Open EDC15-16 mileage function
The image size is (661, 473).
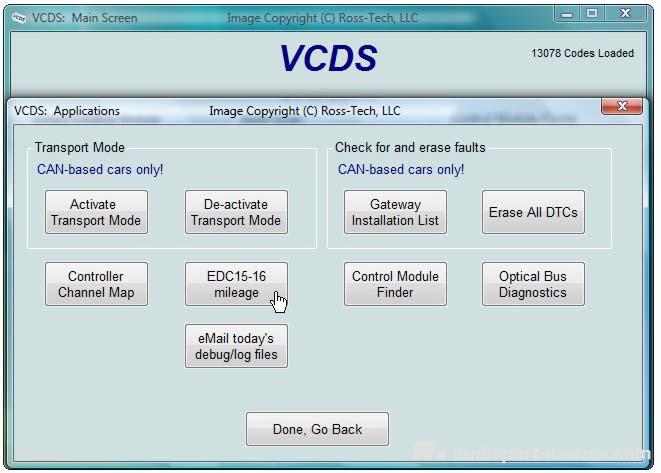[x=236, y=284]
